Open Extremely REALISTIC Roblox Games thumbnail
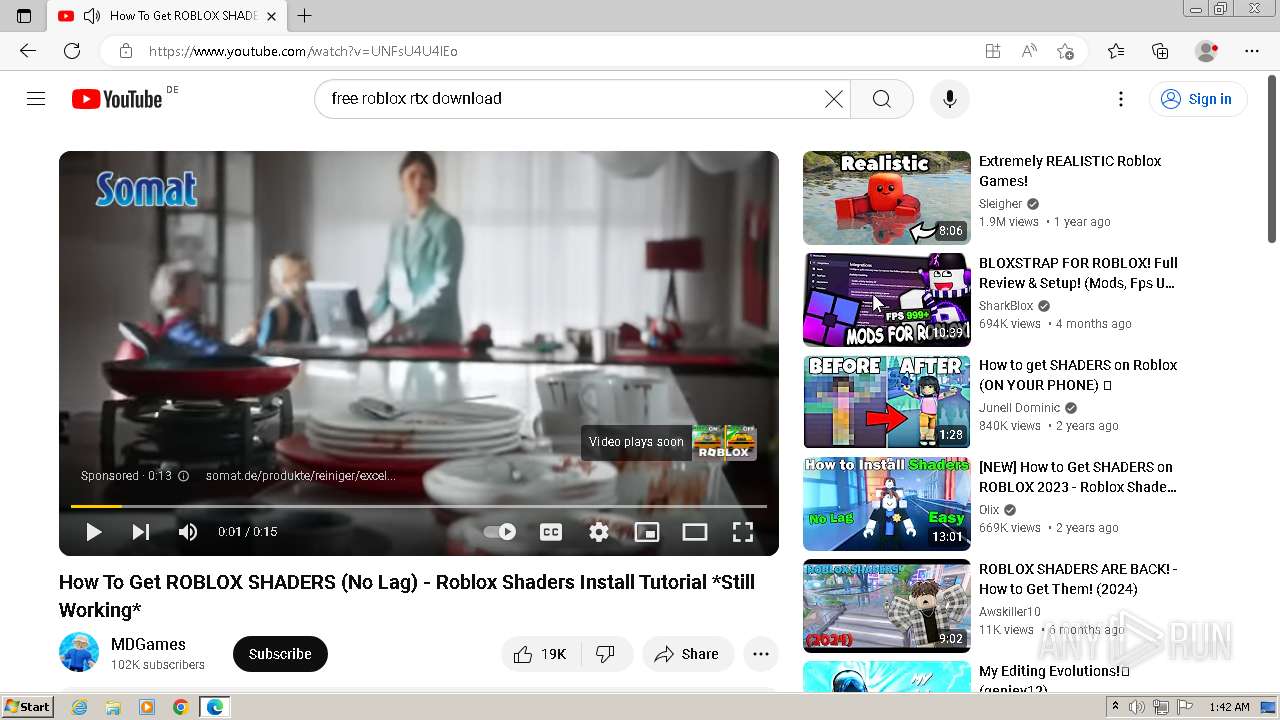 pyautogui.click(x=886, y=198)
